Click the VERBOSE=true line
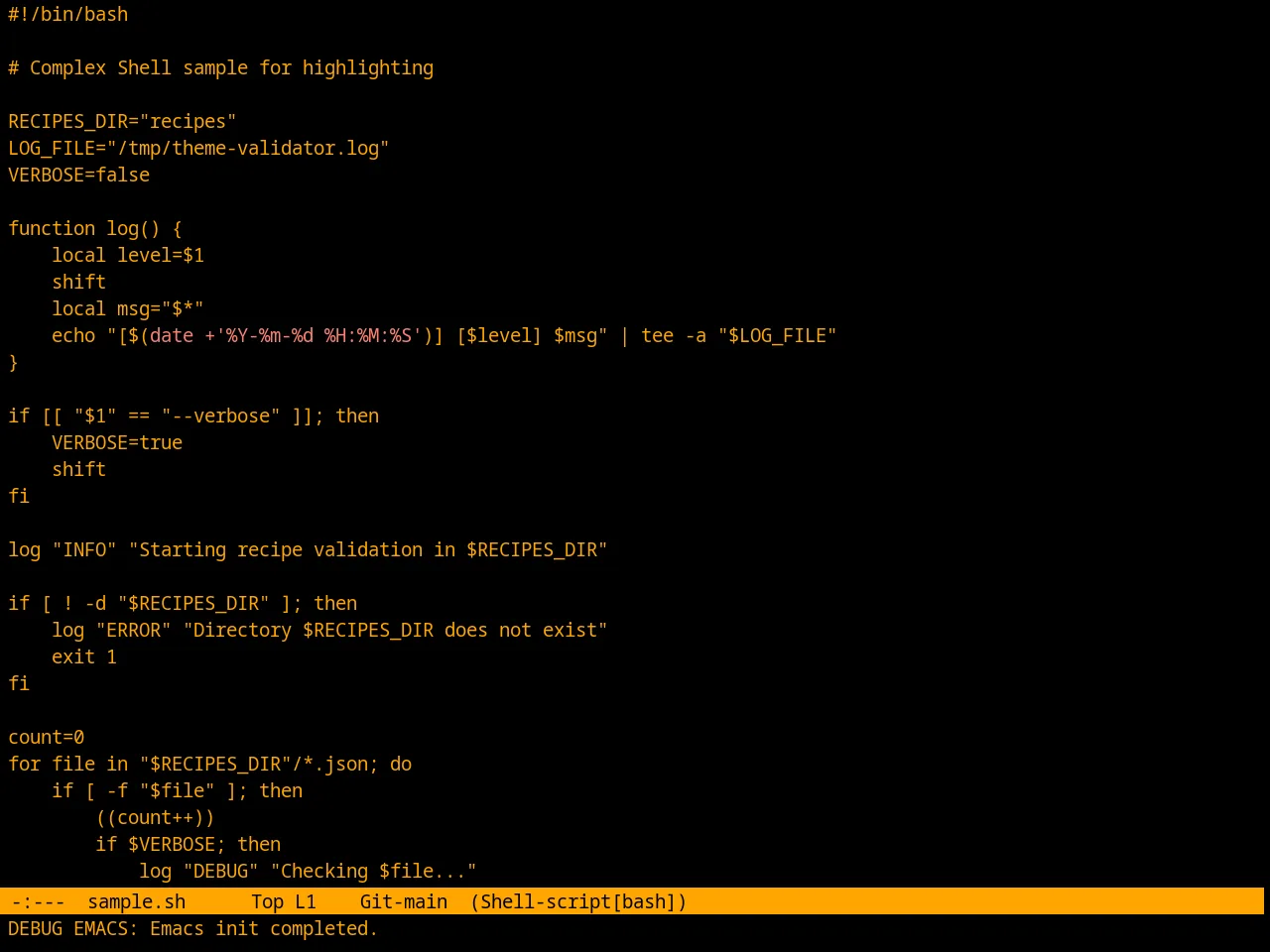 tap(117, 442)
